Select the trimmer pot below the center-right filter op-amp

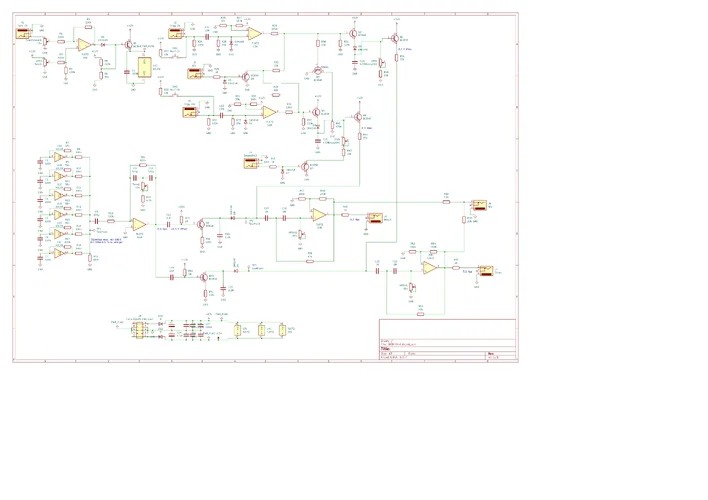pyautogui.click(x=300, y=235)
